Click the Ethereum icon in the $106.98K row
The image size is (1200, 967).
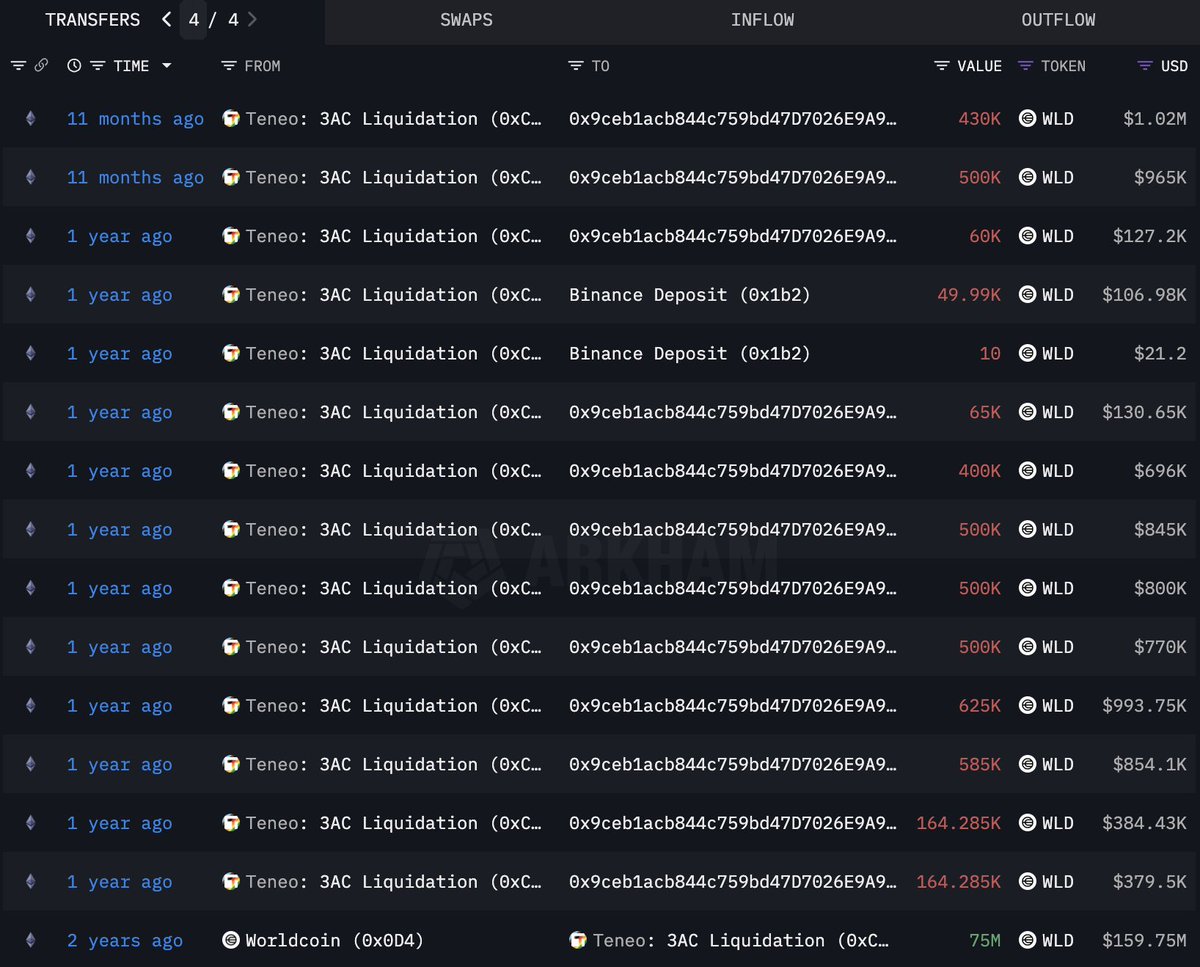point(30,295)
